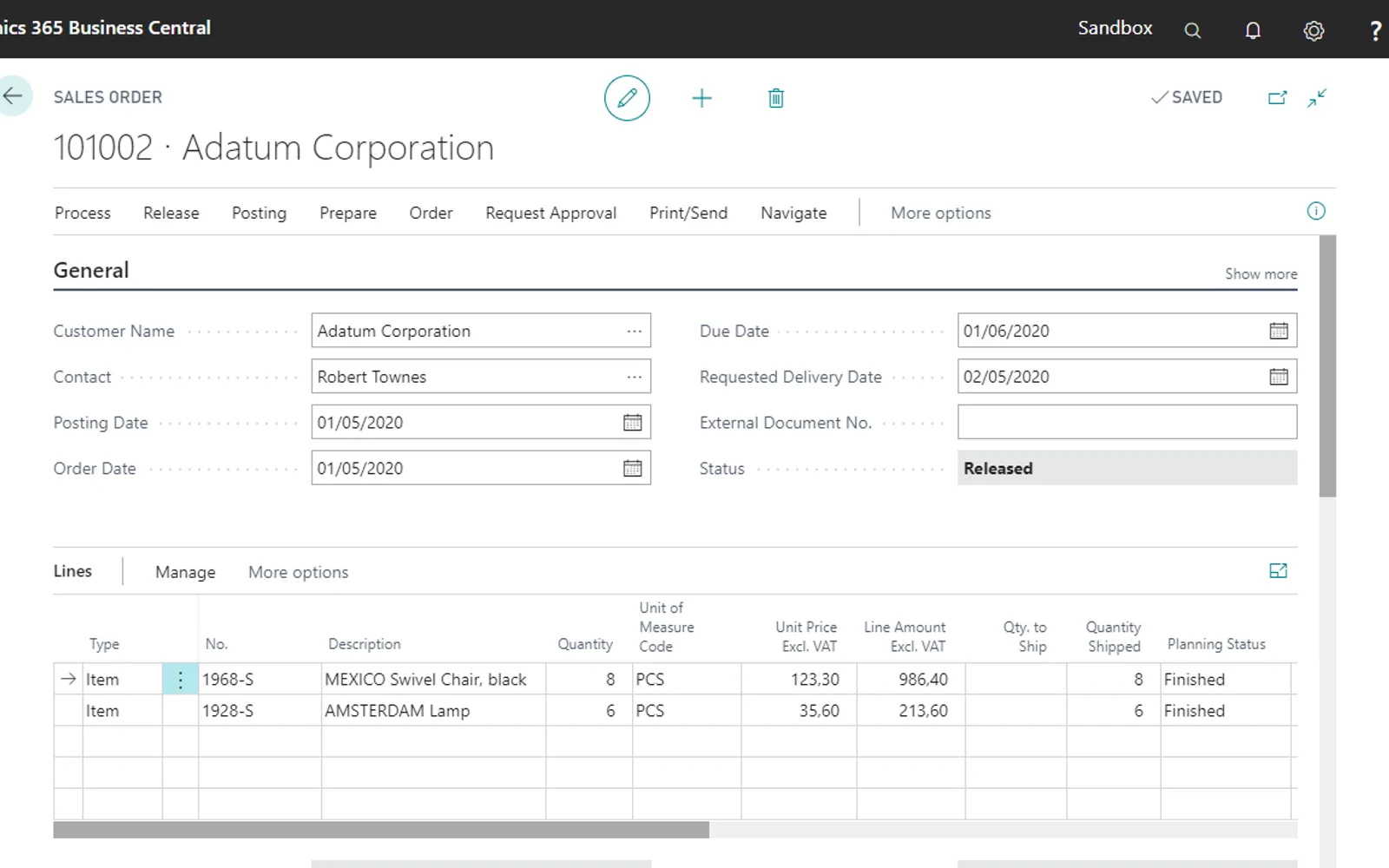
Task: Click Show more in General section
Action: 1261,273
